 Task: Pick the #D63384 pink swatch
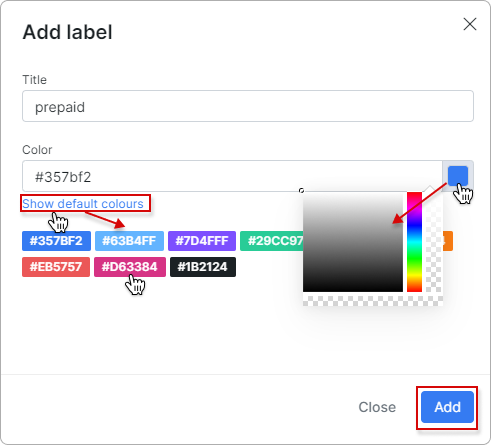pyautogui.click(x=130, y=267)
